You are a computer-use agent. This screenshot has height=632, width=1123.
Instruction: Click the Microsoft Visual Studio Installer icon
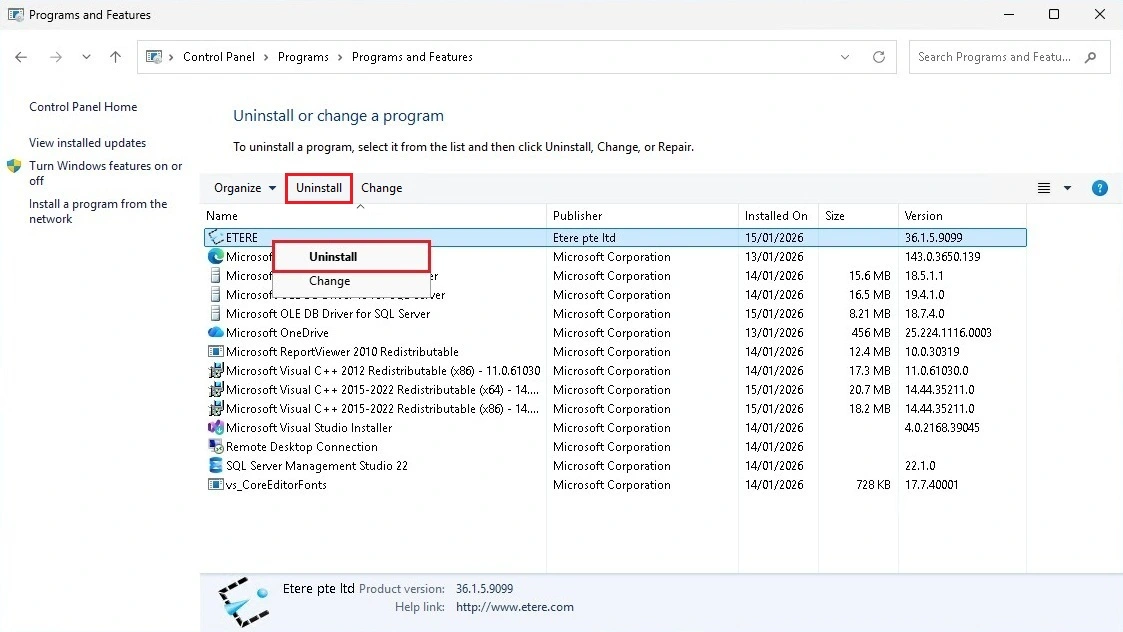click(215, 428)
